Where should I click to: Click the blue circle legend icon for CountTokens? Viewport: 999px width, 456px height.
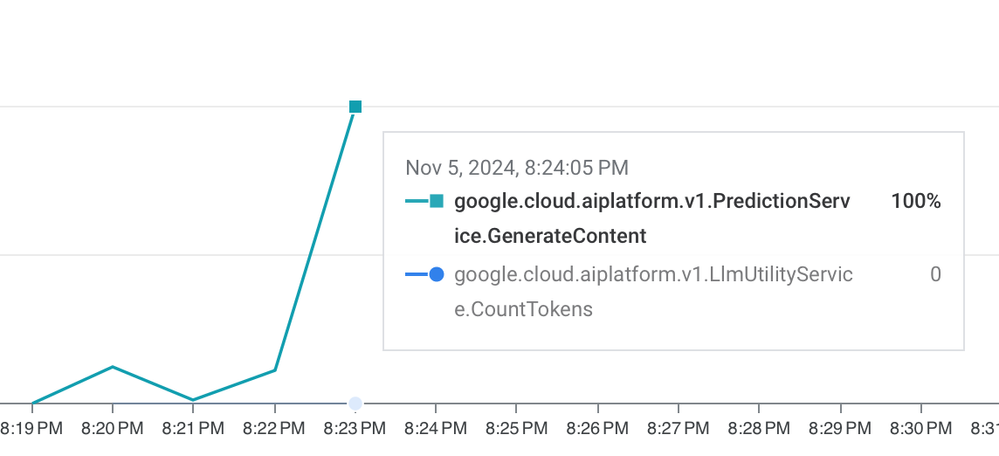pos(436,274)
